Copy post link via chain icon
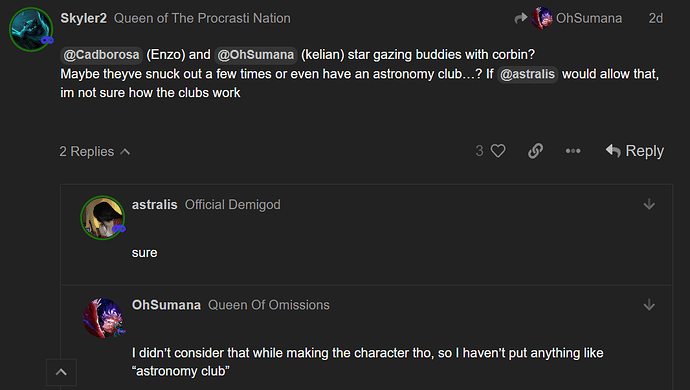Viewport: 690px width, 390px height. click(x=535, y=151)
